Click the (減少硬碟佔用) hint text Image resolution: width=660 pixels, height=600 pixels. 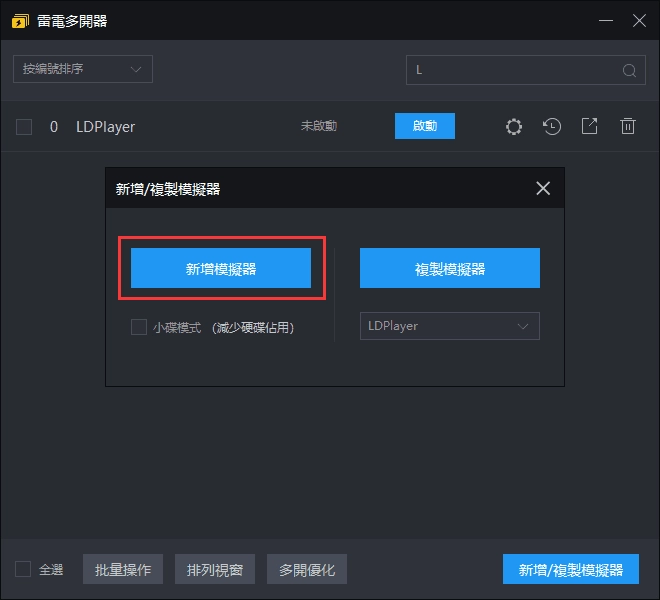253,328
